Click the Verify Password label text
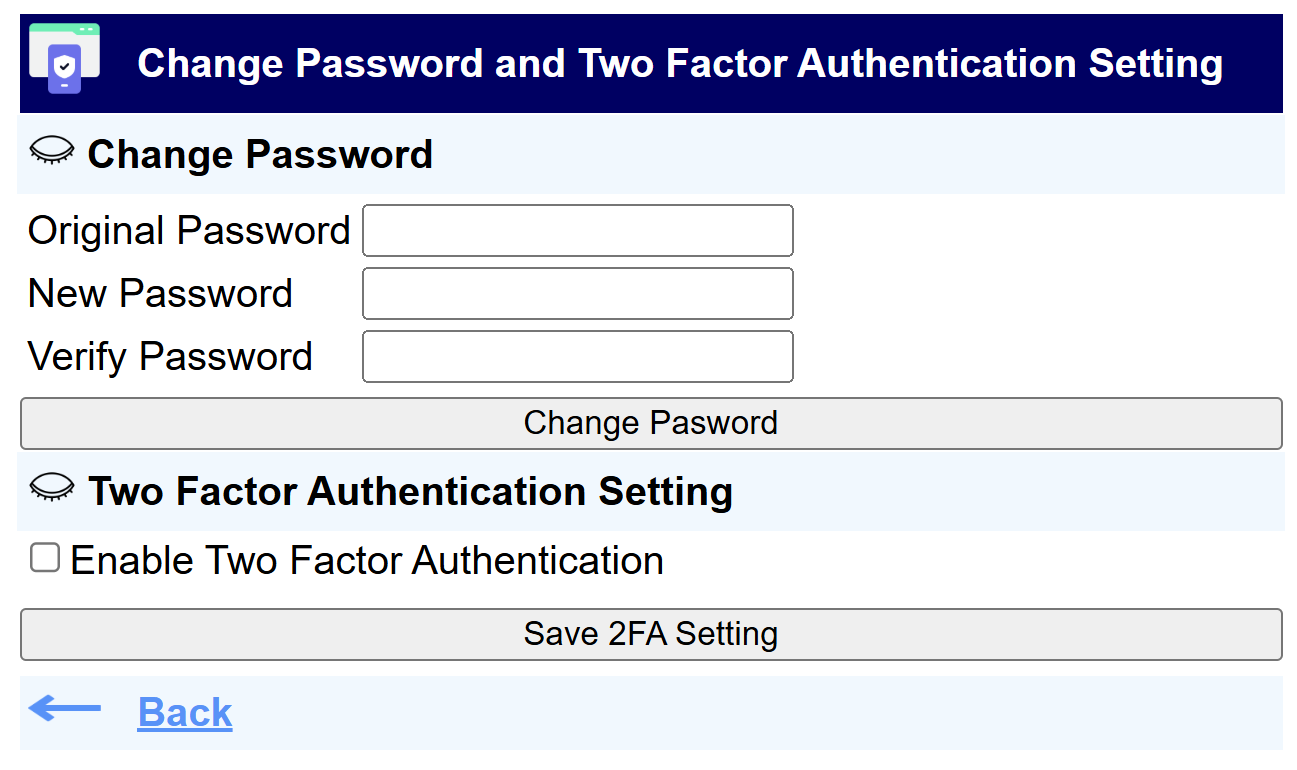This screenshot has width=1297, height=770. tap(170, 357)
